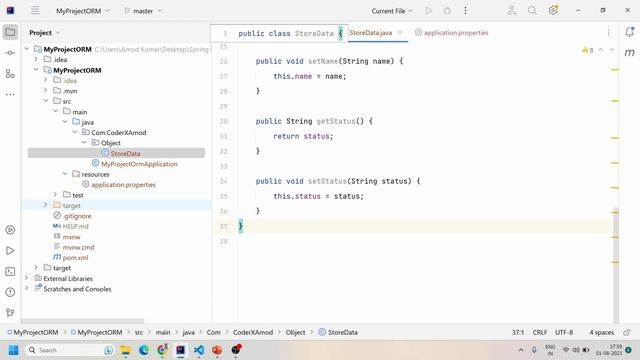The width and height of the screenshot is (640, 360).
Task: Expand Scratches and Consoles node
Action: [x=27, y=289]
